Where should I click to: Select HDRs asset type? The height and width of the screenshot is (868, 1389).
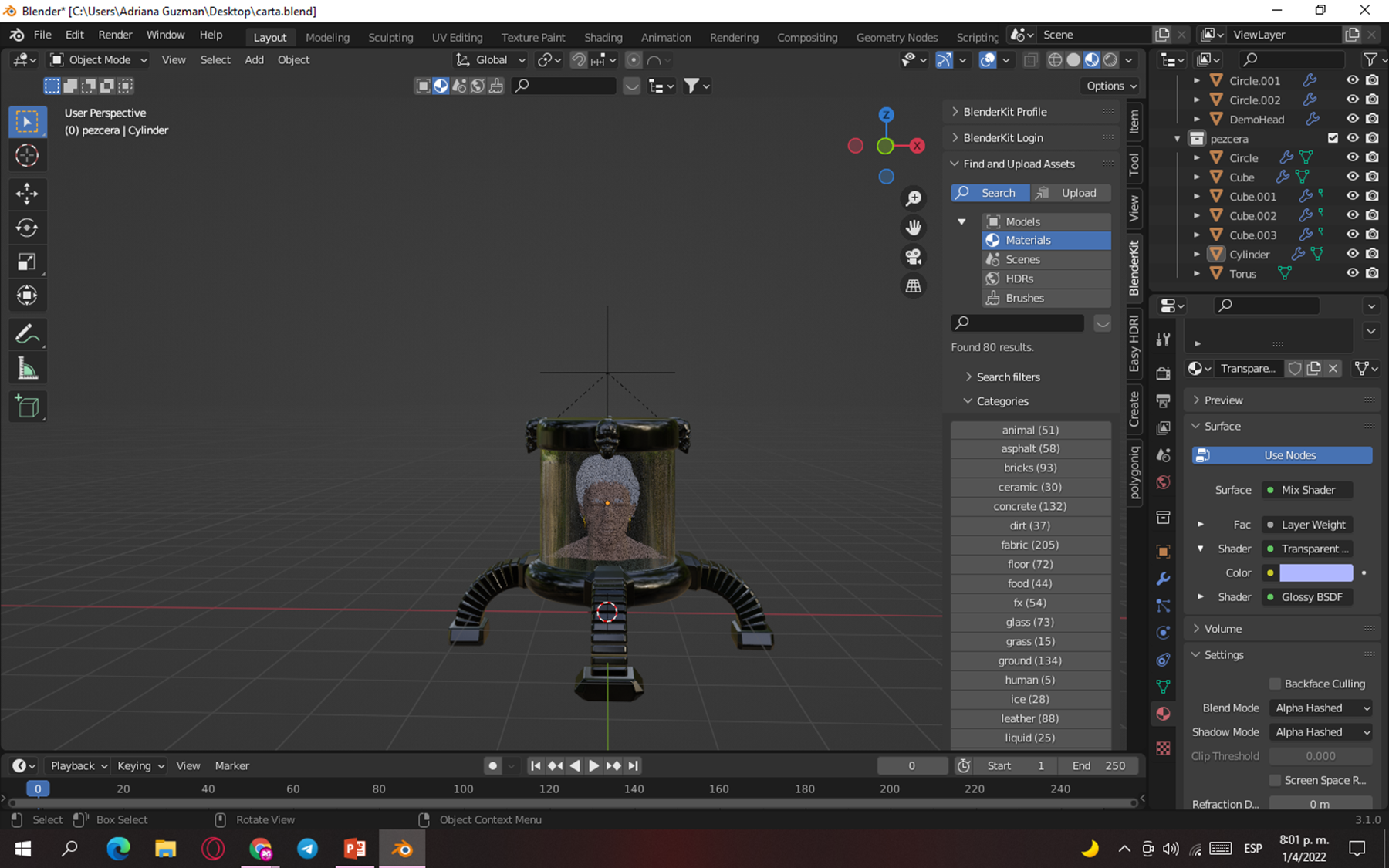[x=1046, y=279]
